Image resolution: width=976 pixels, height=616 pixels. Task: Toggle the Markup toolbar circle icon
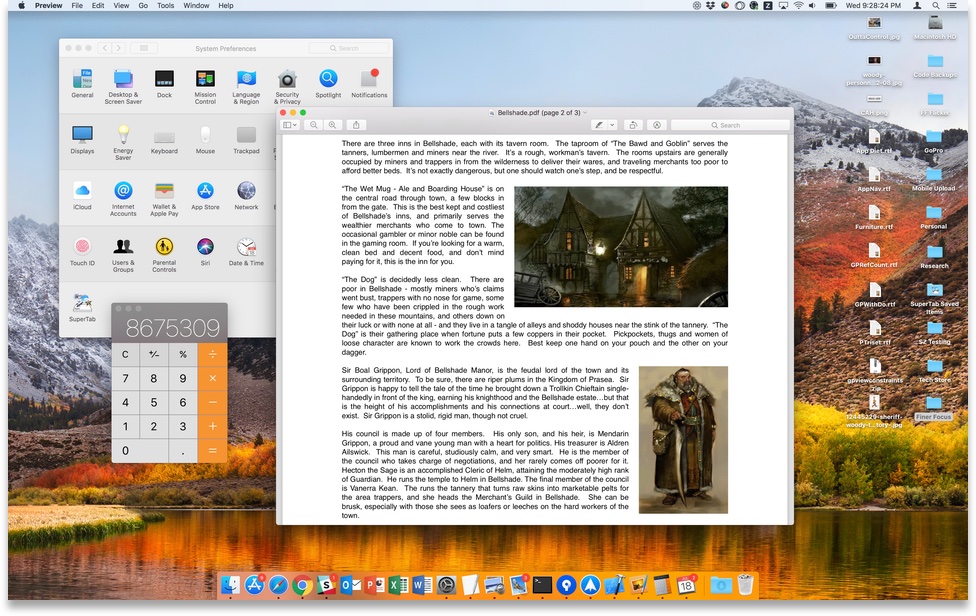657,125
